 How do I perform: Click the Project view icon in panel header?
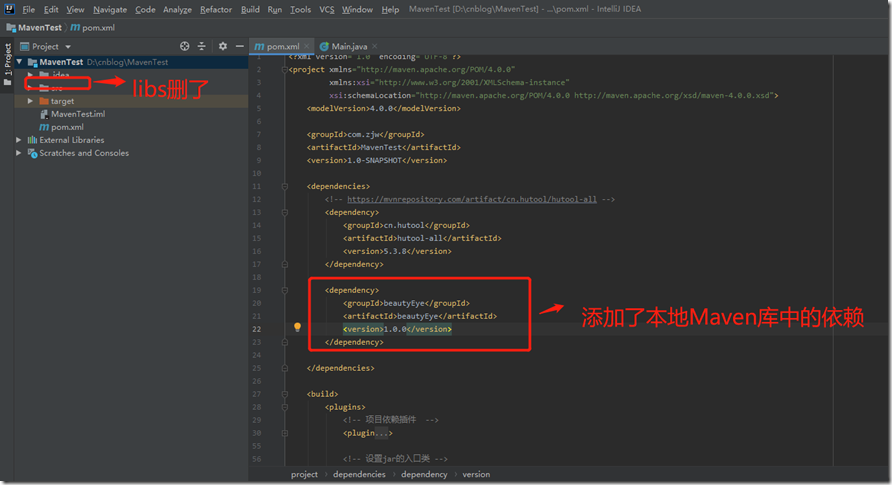click(x=24, y=46)
